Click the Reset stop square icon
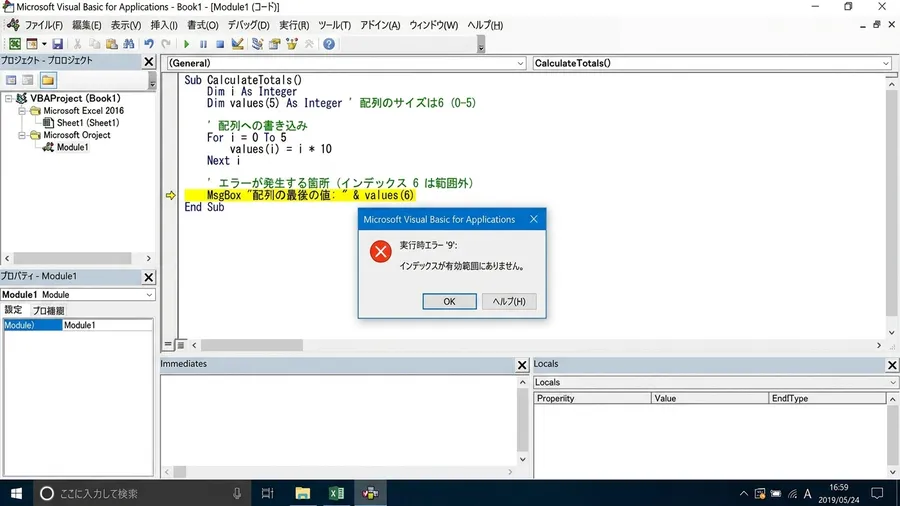 click(220, 44)
